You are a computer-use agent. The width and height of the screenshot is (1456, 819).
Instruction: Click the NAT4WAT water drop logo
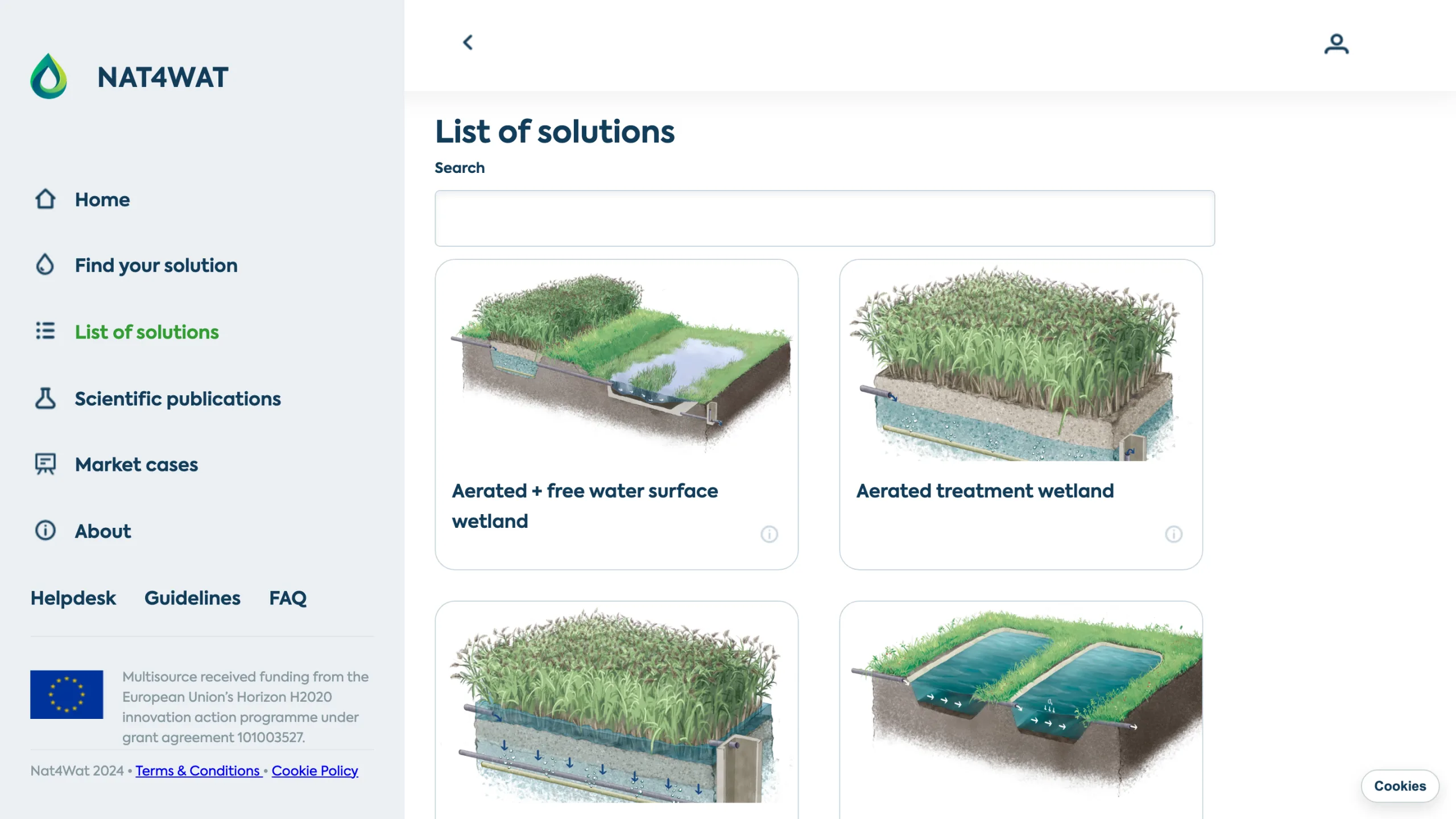pyautogui.click(x=48, y=76)
